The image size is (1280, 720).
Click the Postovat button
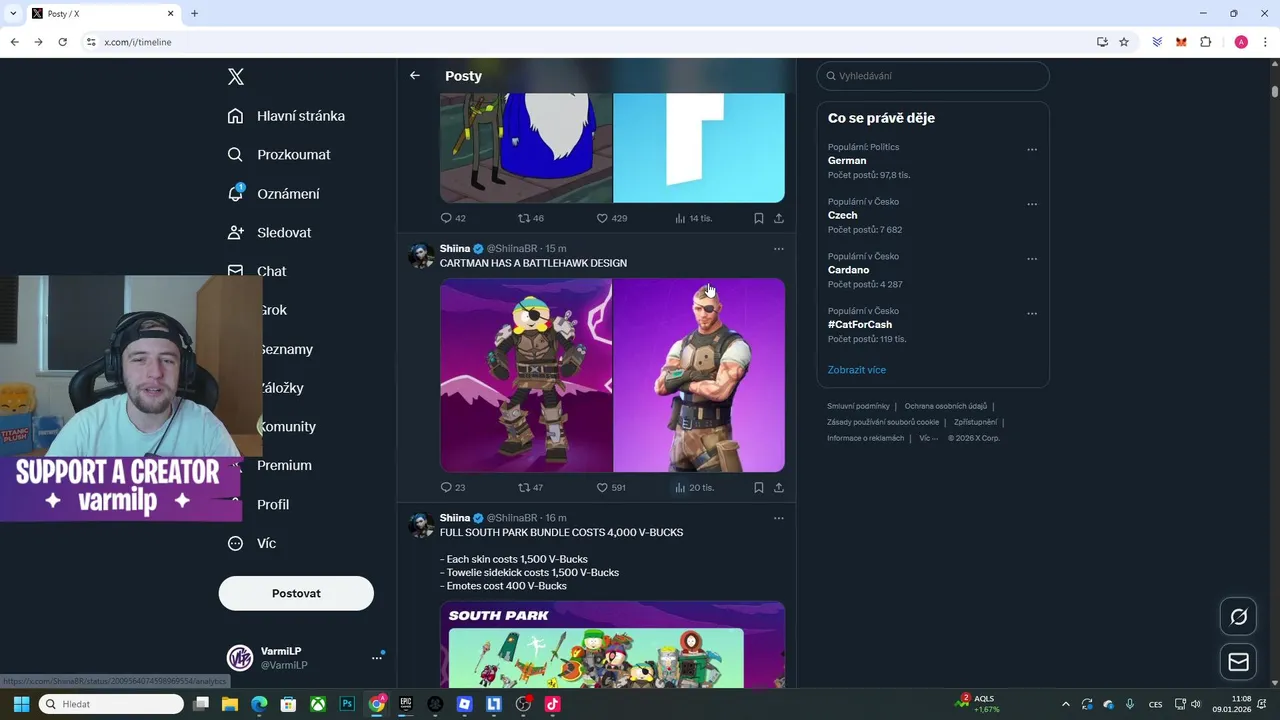(x=296, y=593)
